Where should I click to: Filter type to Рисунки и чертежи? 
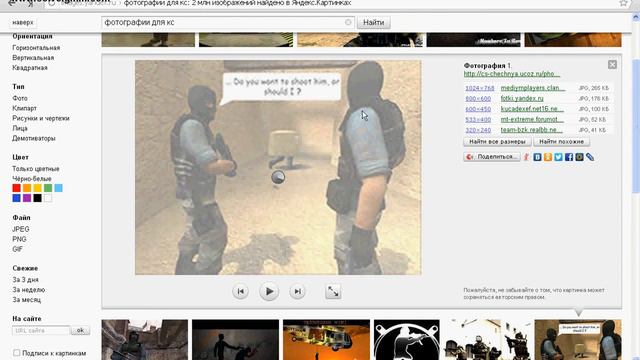[x=41, y=118]
